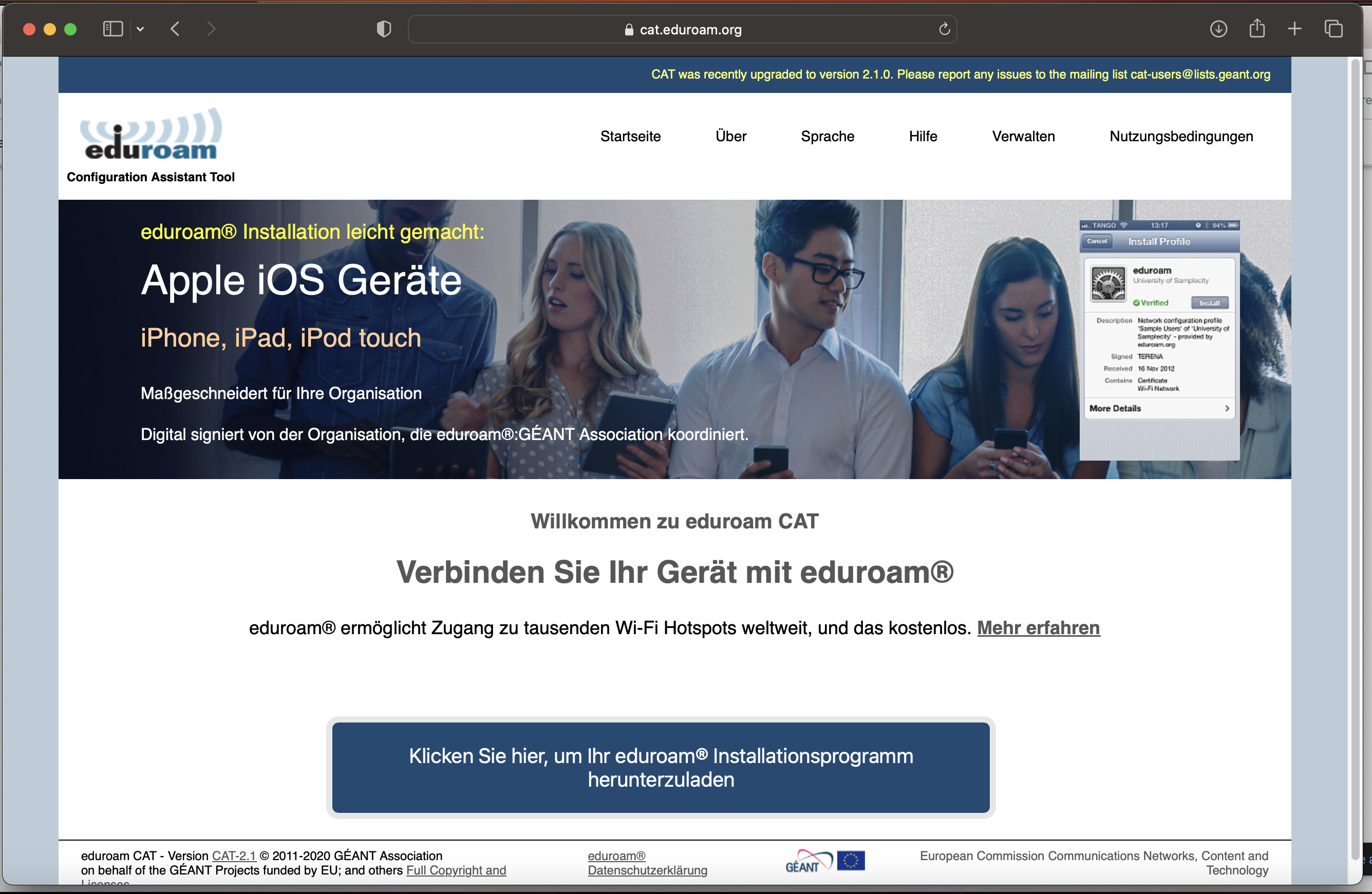1372x894 pixels.
Task: Open the Share icon in toolbar
Action: (x=1257, y=28)
